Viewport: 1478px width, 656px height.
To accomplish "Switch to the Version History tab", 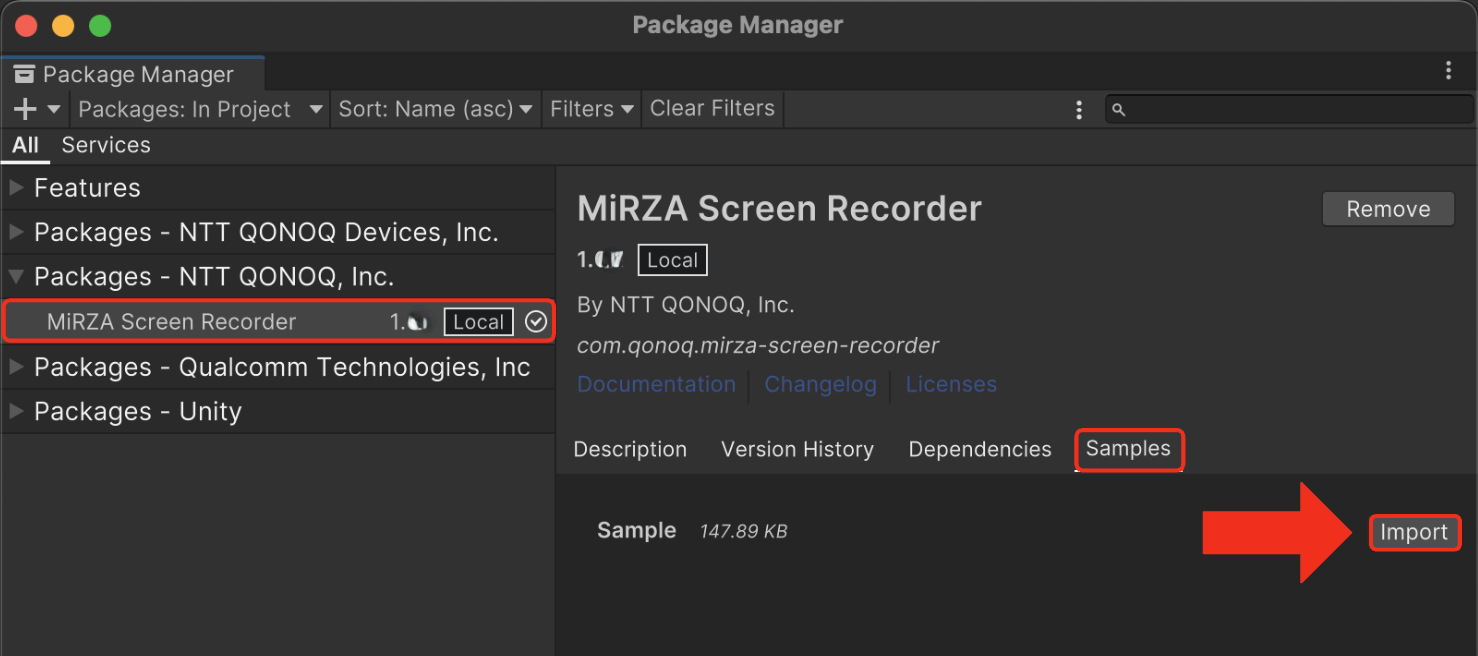I will (x=797, y=450).
